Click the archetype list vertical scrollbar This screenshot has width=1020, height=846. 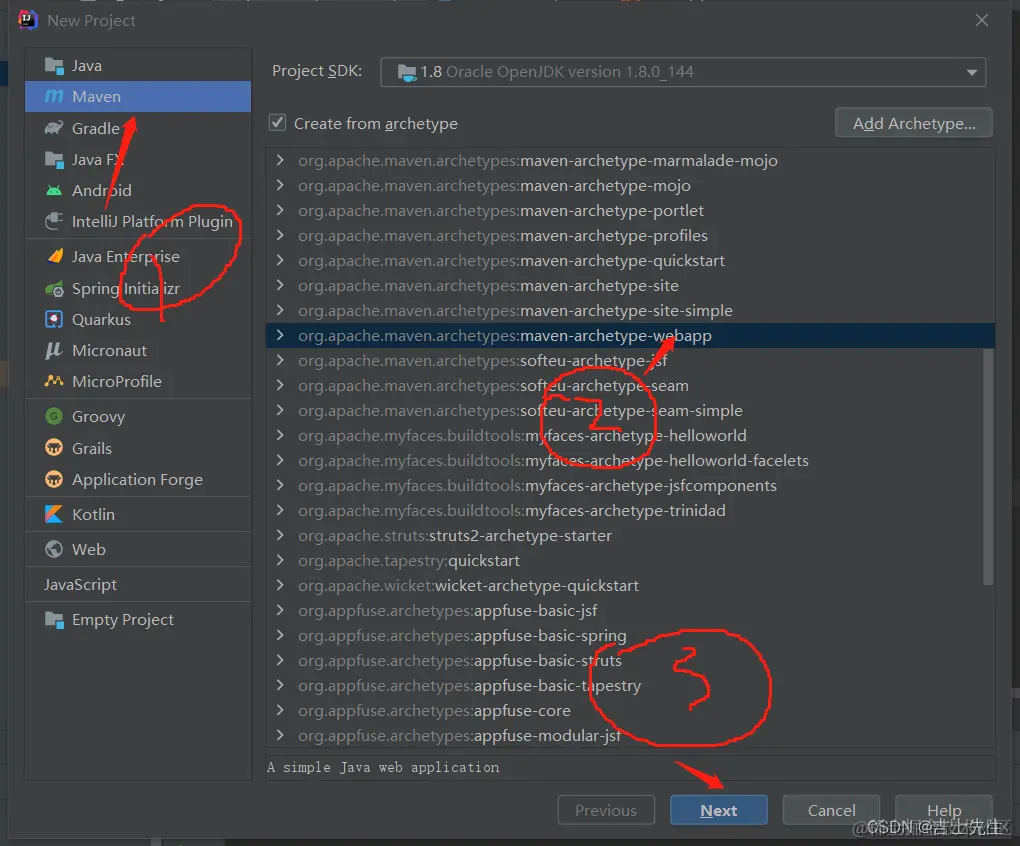(988, 467)
